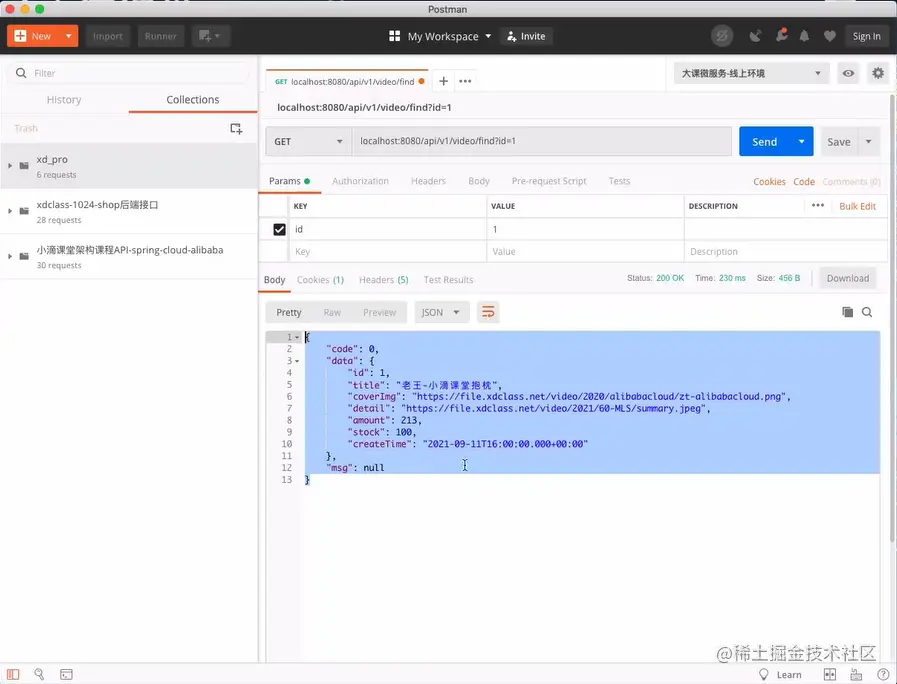The image size is (897, 684).
Task: Add a new request tab with plus icon
Action: click(x=443, y=81)
